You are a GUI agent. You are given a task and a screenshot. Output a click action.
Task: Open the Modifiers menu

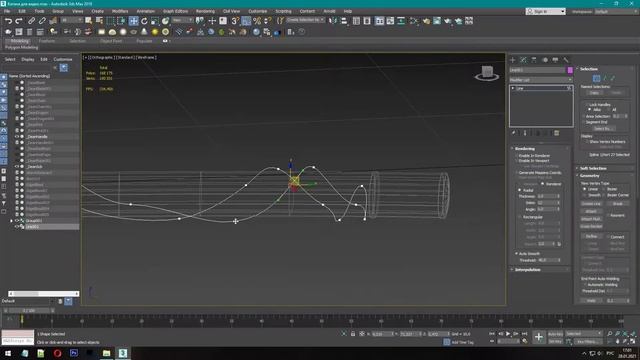pos(120,11)
